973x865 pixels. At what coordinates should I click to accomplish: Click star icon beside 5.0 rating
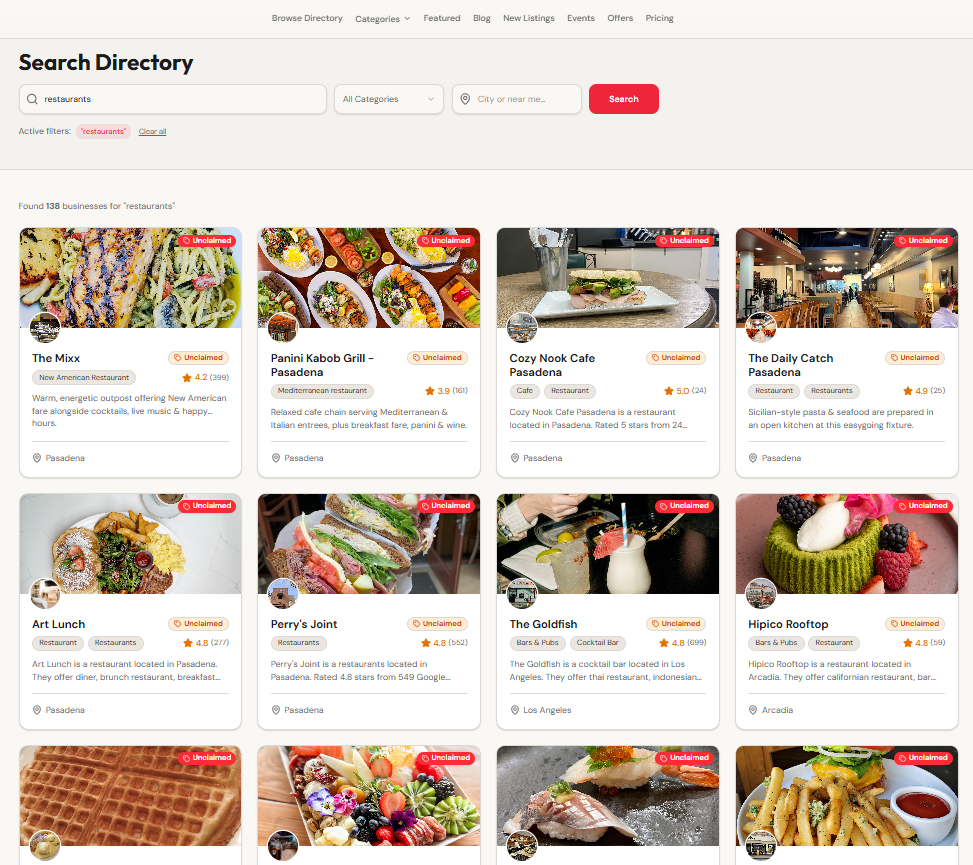coord(668,391)
